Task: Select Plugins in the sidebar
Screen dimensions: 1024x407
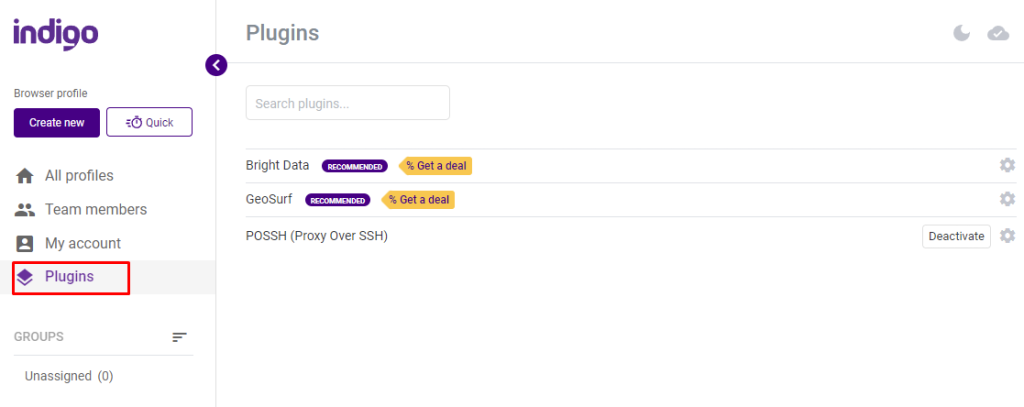Action: coord(71,277)
